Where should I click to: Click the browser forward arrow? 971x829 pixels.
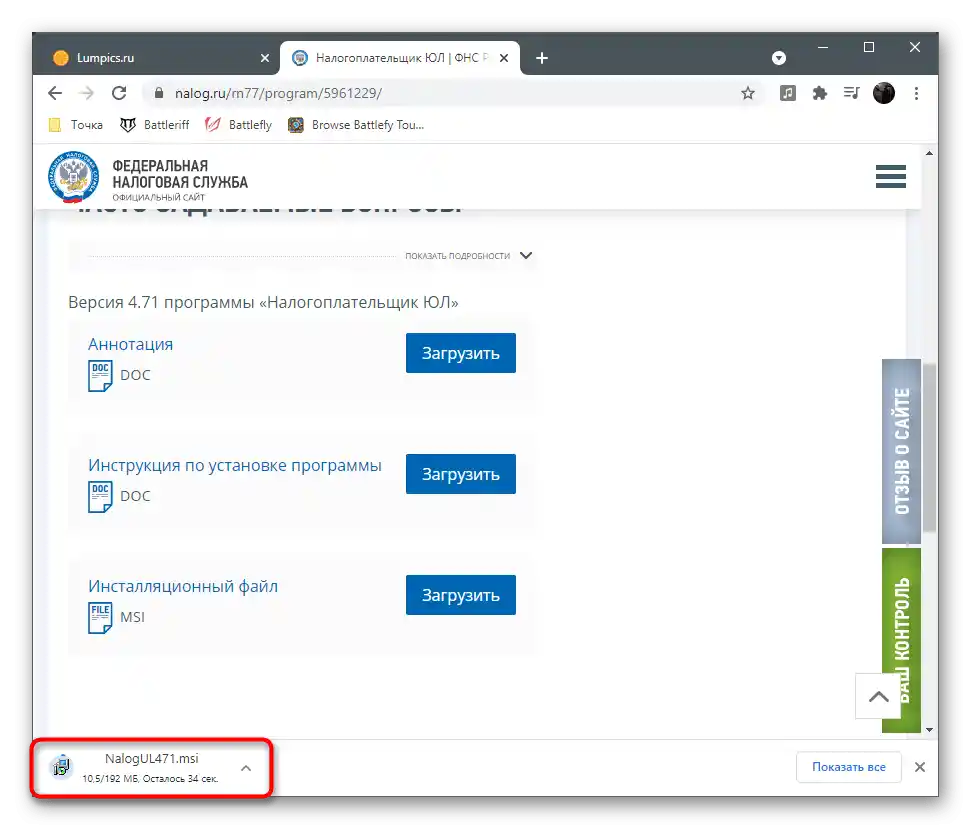coord(87,93)
